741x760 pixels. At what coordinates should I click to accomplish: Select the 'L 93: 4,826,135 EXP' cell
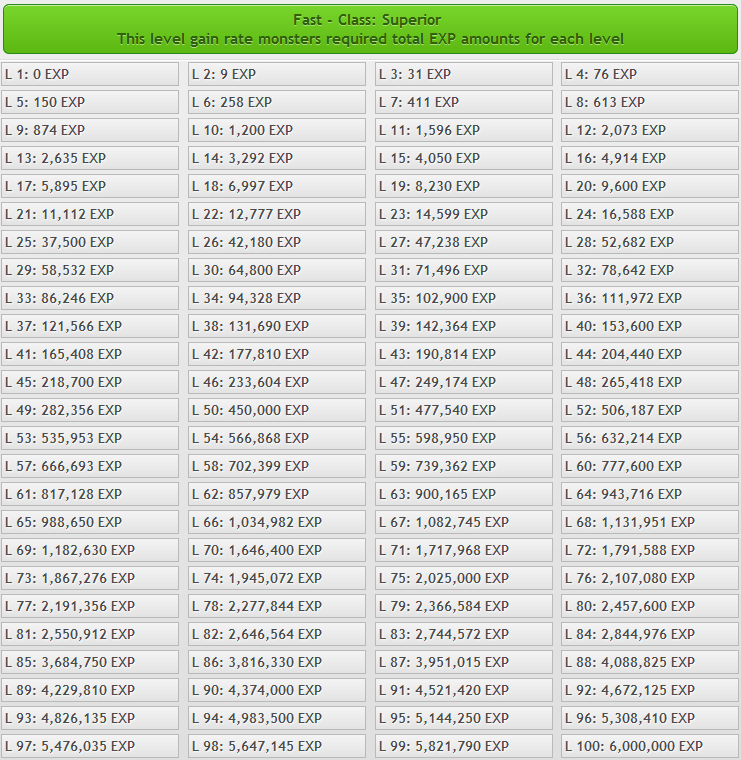pos(90,718)
